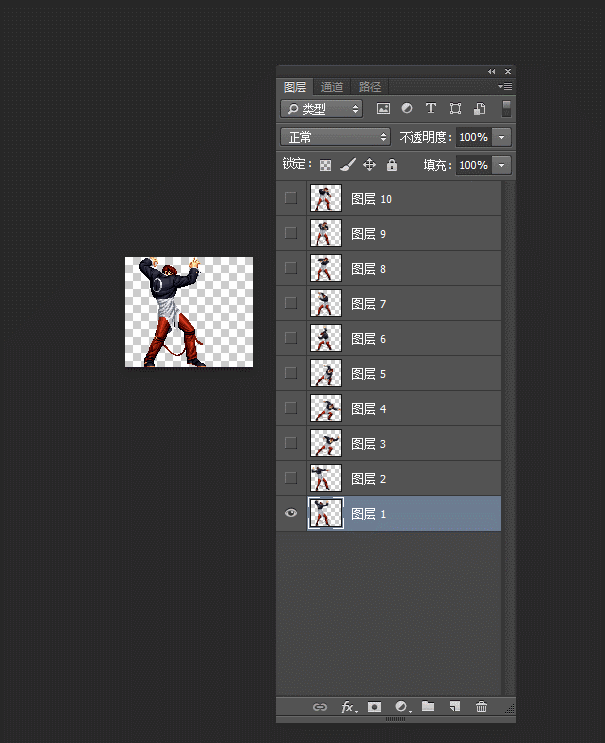
Task: Collapse the panel with double arrows
Action: pyautogui.click(x=491, y=72)
